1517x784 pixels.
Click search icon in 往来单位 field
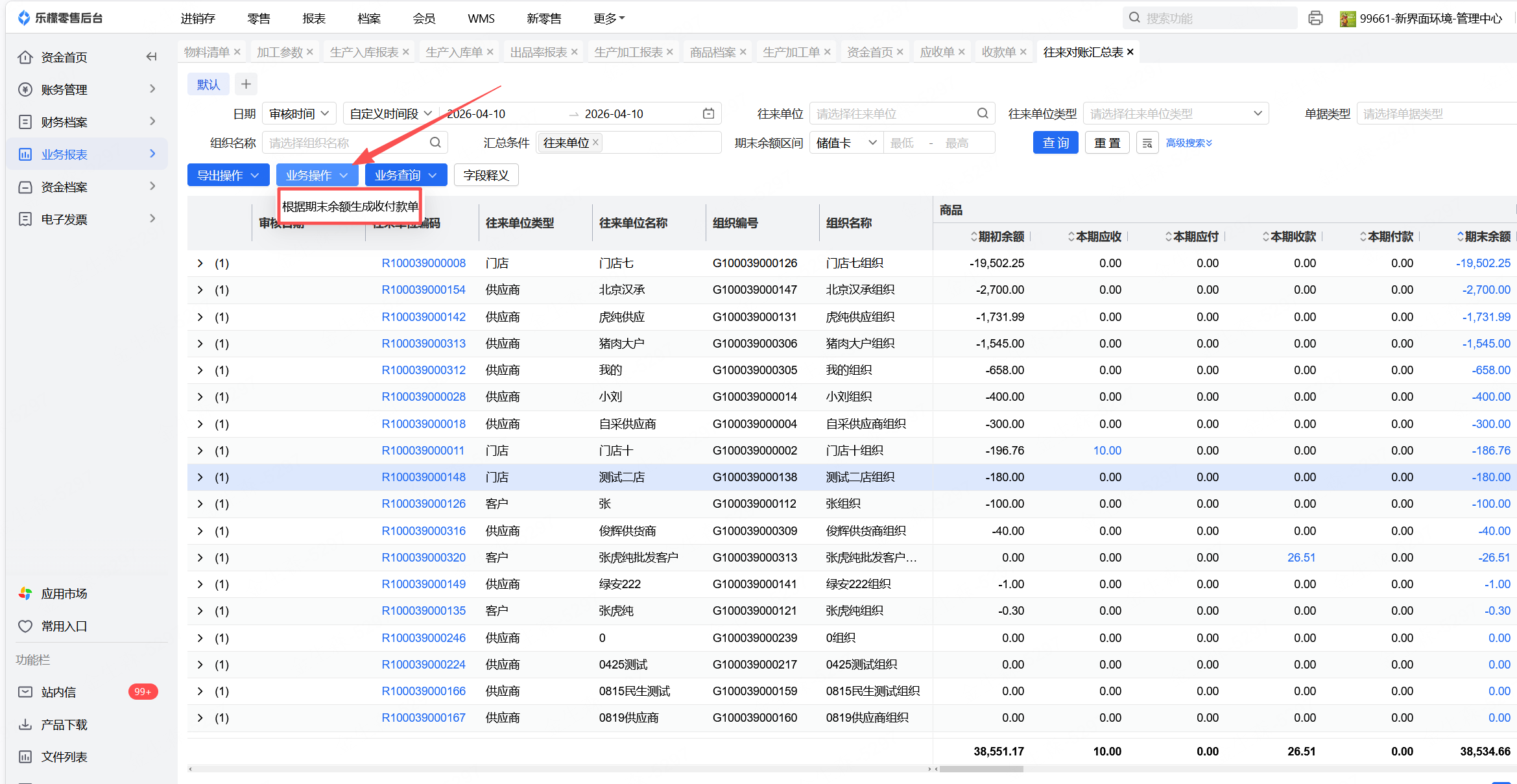pyautogui.click(x=983, y=113)
